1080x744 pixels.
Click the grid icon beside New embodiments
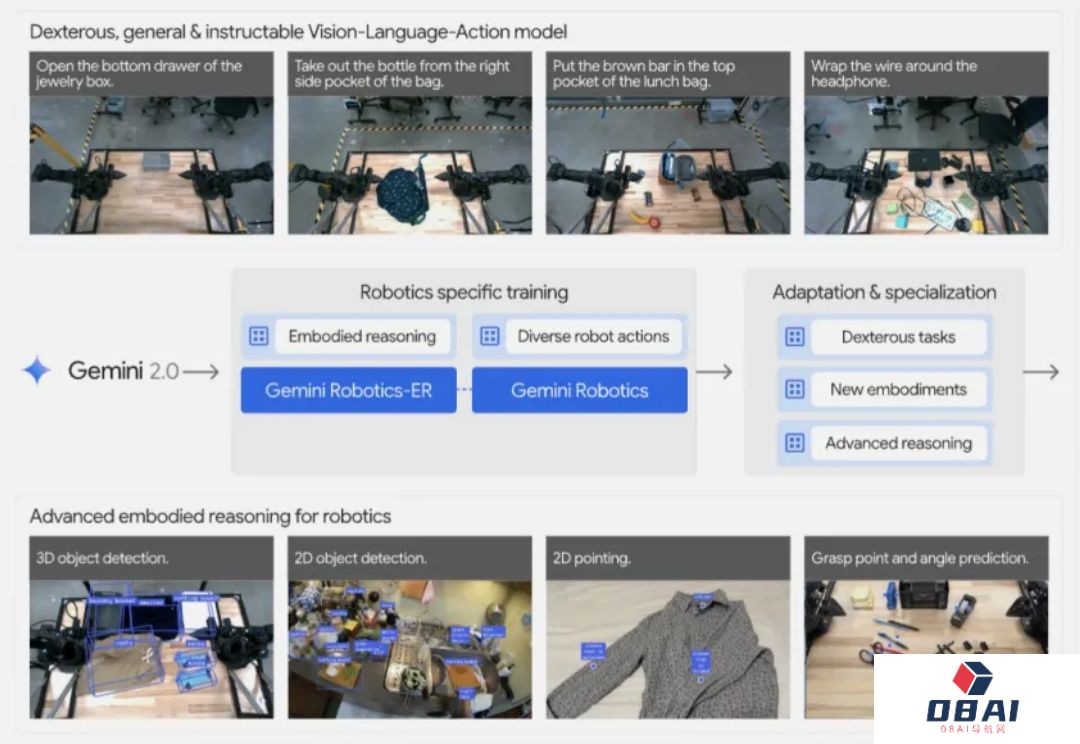pos(795,389)
